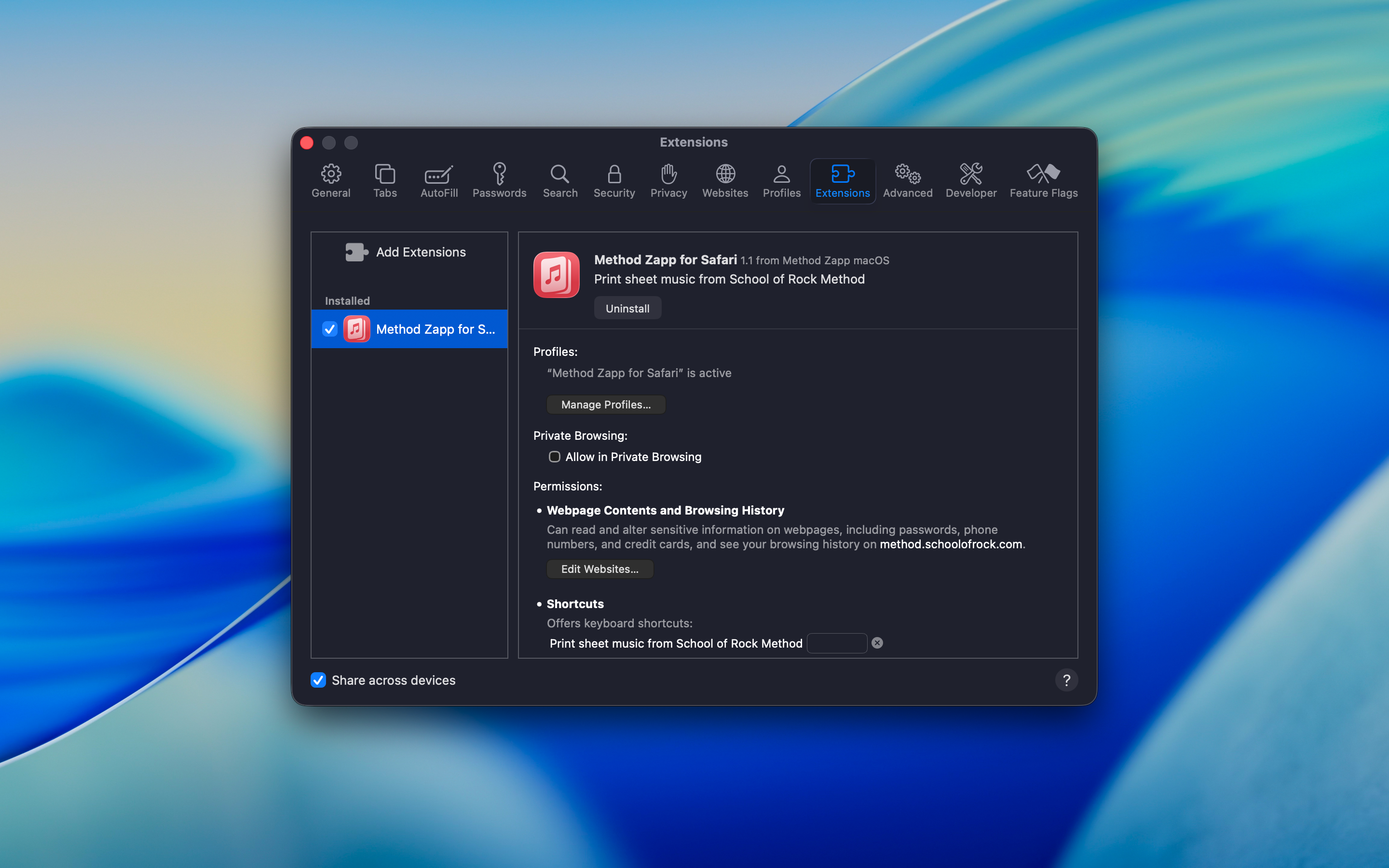Switch to the Privacy pane

tap(668, 181)
